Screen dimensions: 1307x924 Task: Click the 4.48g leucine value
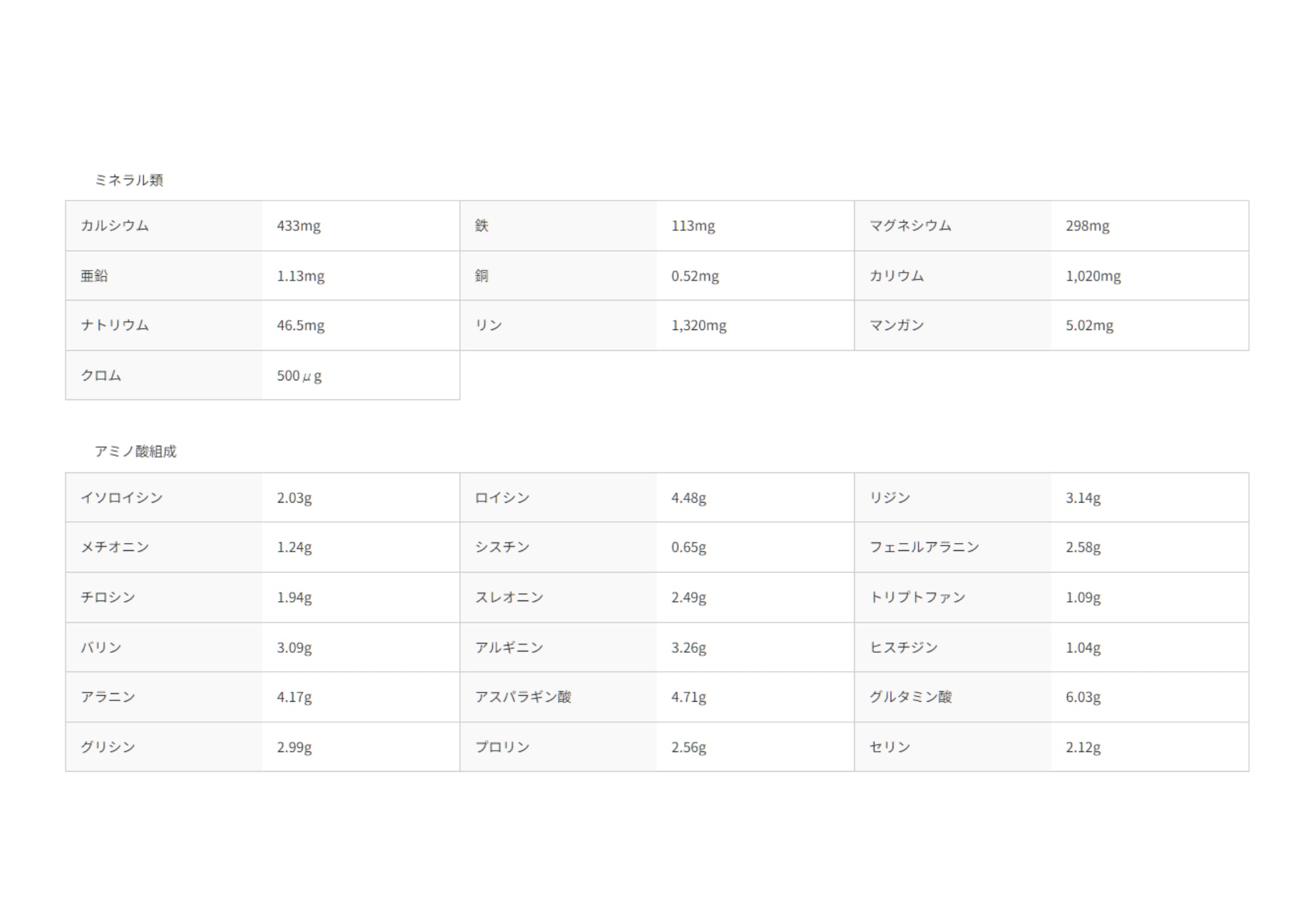689,498
